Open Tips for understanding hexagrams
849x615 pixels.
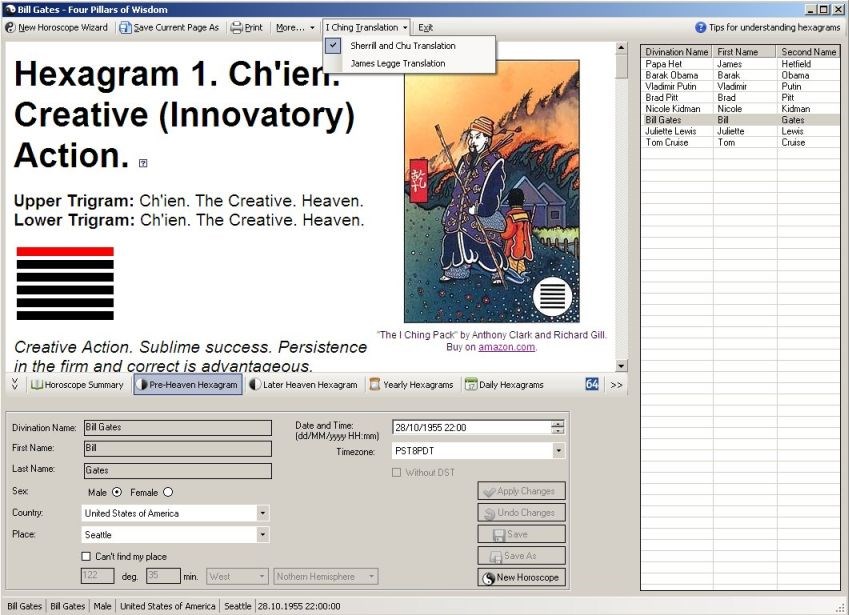click(767, 27)
